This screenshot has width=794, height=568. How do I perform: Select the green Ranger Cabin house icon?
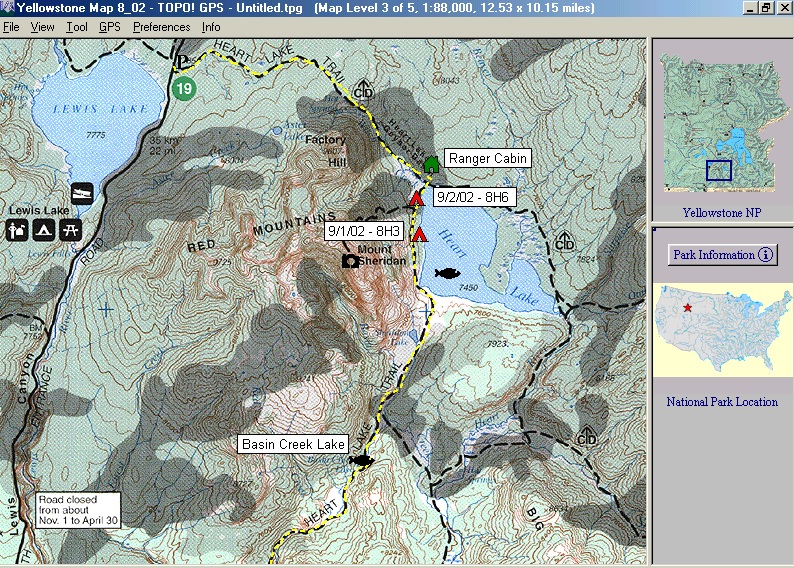point(431,163)
